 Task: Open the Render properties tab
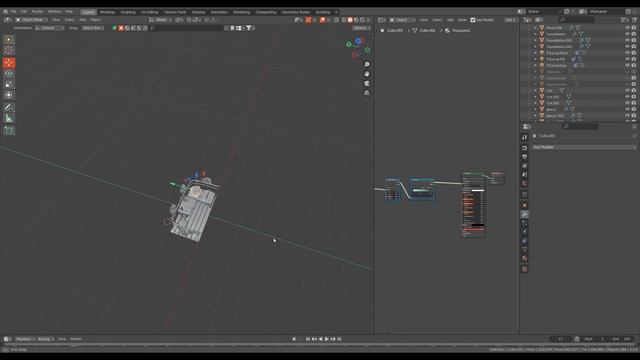click(x=524, y=148)
